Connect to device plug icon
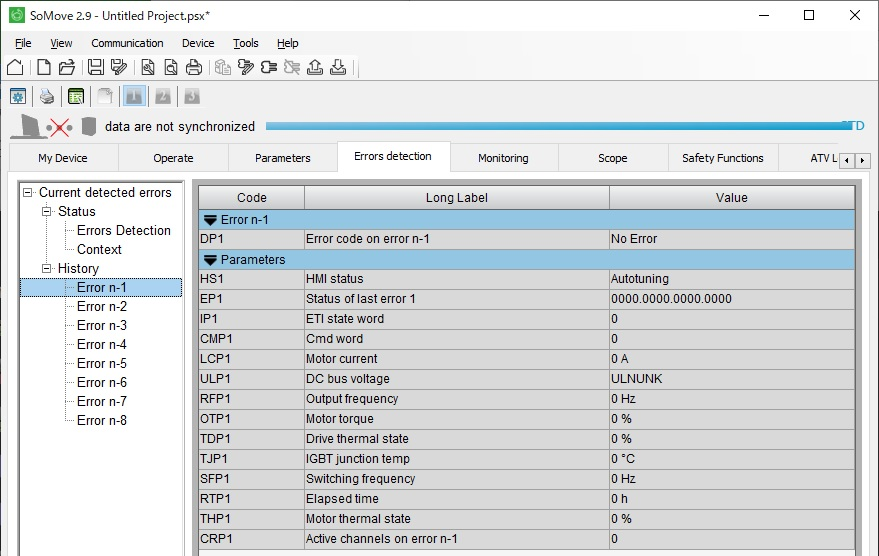 269,67
